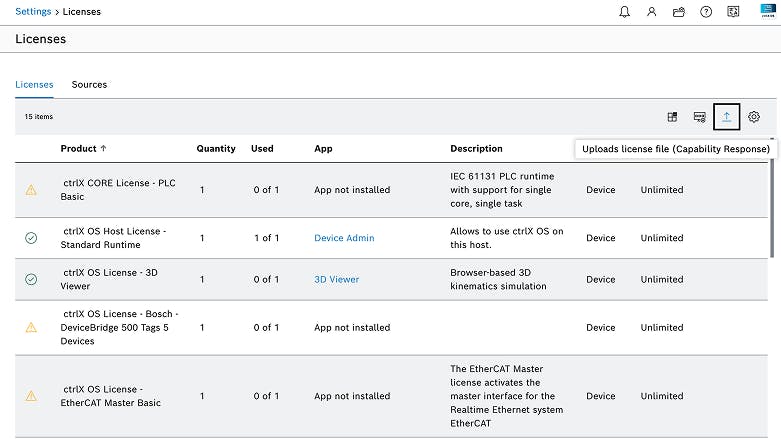The height and width of the screenshot is (439, 781).
Task: Click the App column header
Action: (323, 148)
